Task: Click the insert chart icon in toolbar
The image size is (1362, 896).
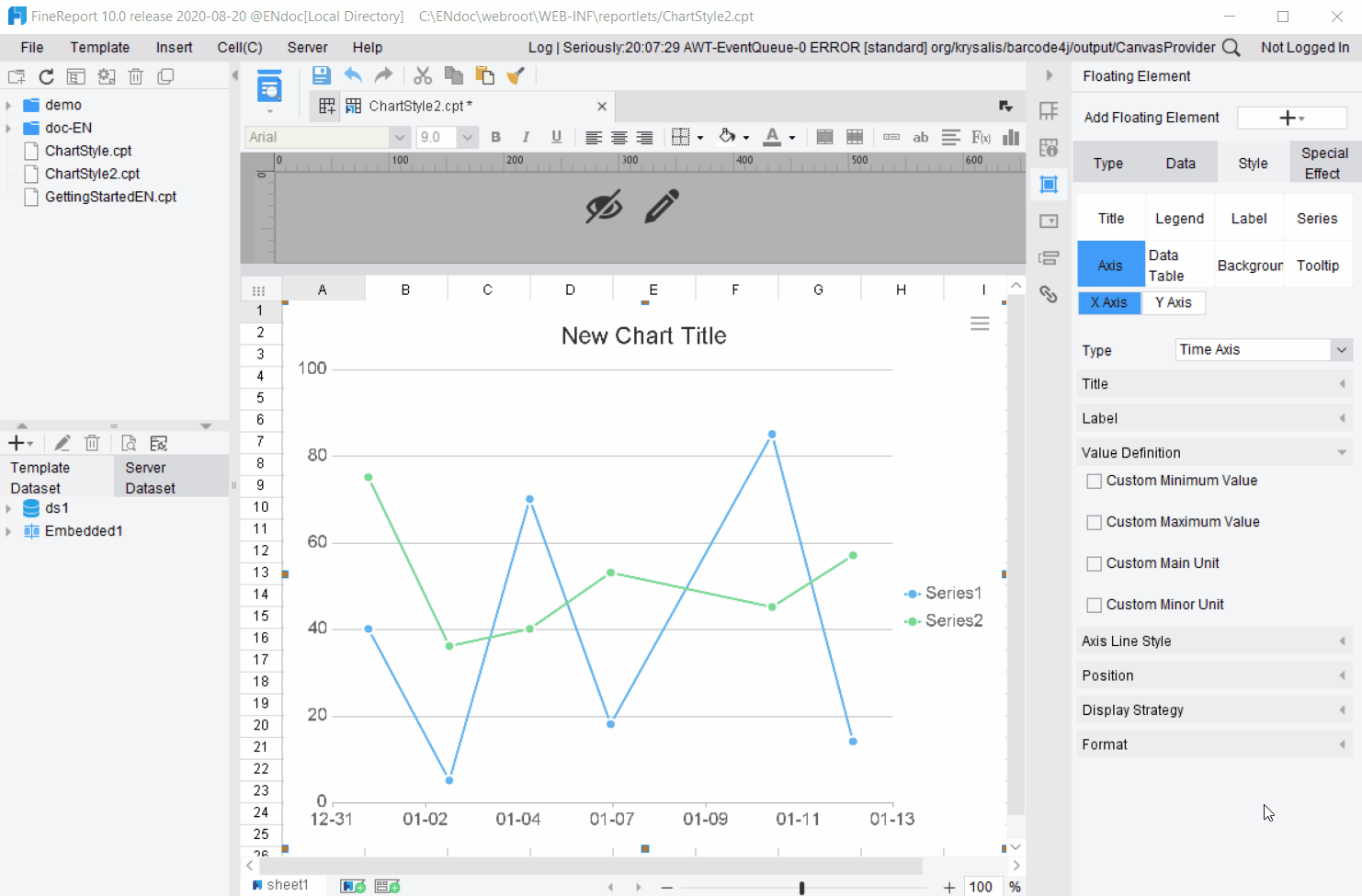Action: (x=1011, y=137)
